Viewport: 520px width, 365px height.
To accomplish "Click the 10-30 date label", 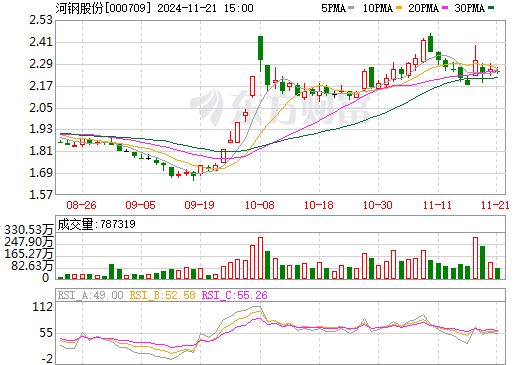I will coord(378,205).
